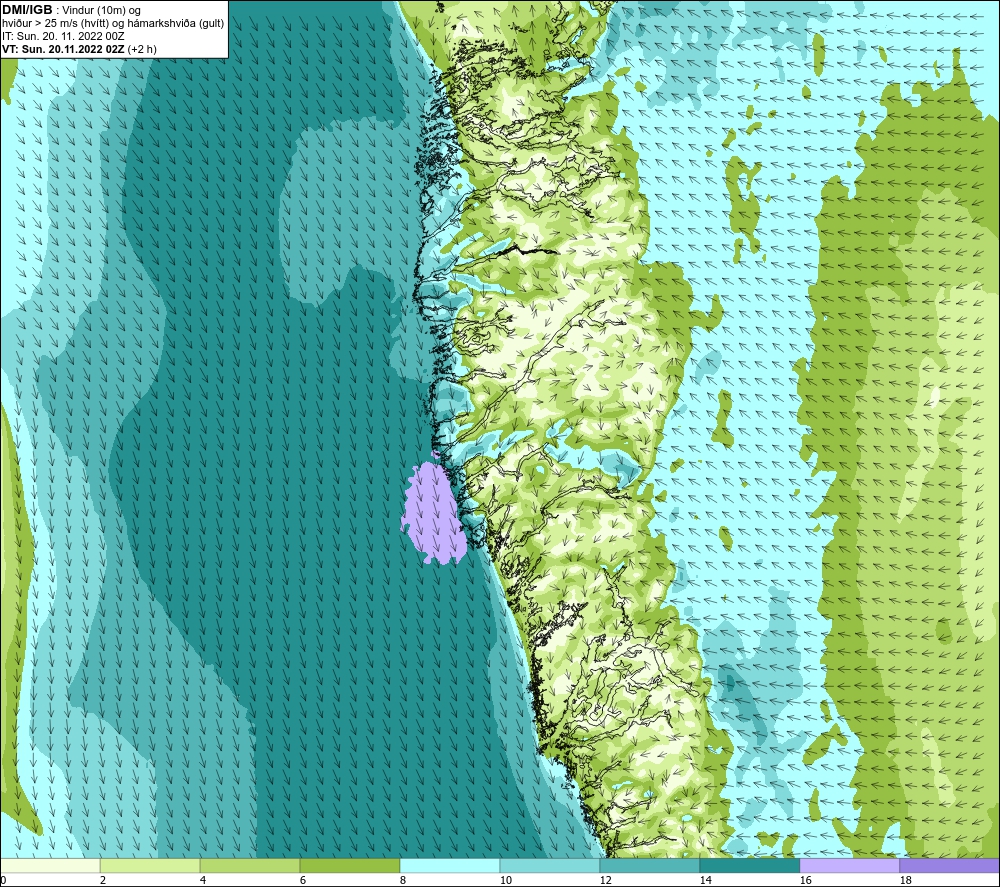The width and height of the screenshot is (1000, 887).
Task: Click the 'IT: Sun. 20. 11. 2022 00Z' line
Action: [63, 36]
